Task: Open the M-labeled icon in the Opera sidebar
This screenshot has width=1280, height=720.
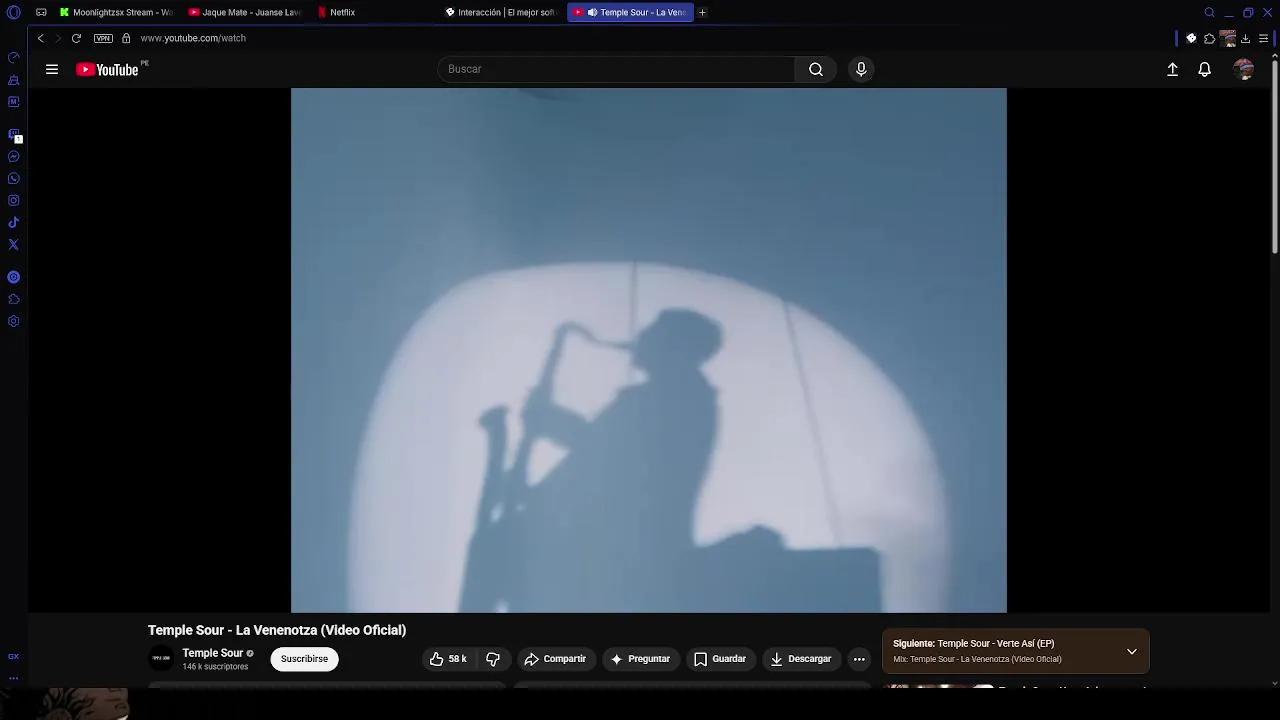Action: tap(14, 102)
